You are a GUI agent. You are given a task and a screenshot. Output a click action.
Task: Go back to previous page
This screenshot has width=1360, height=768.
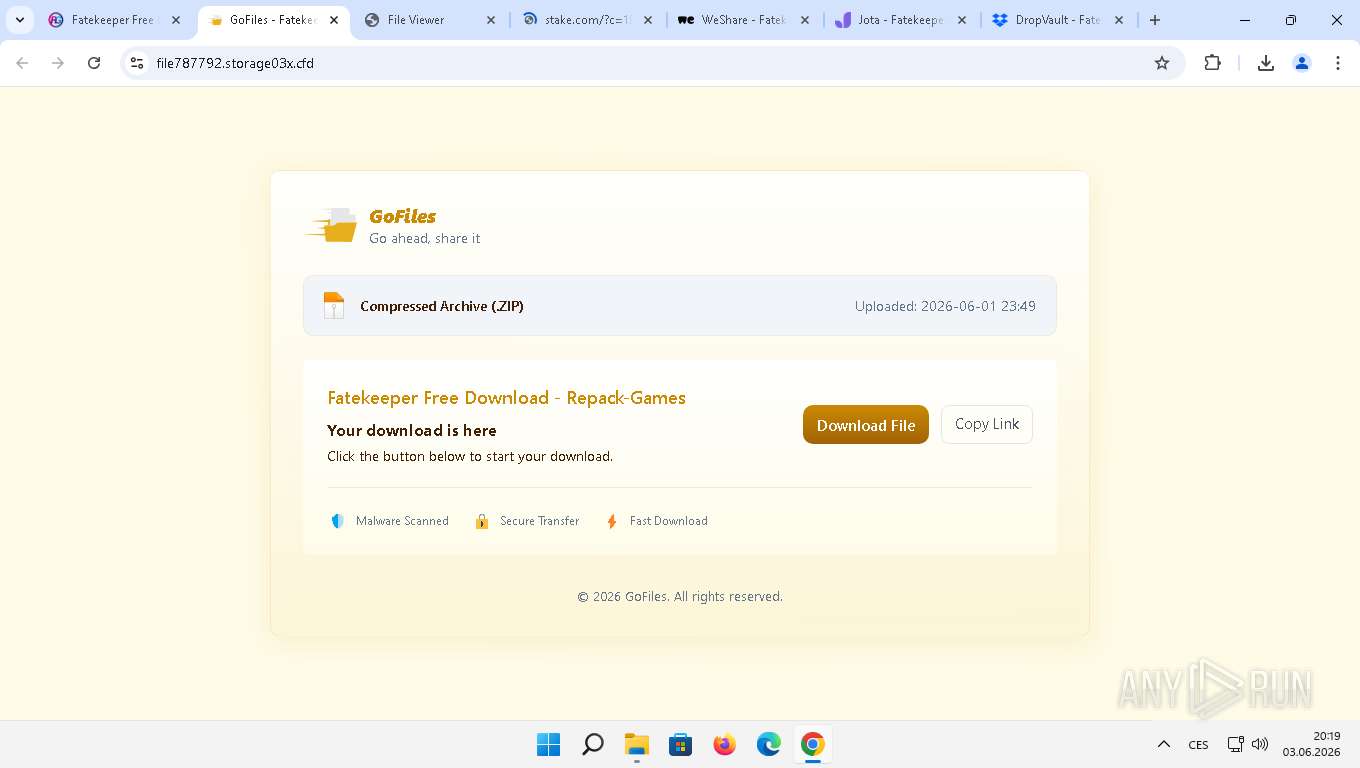point(22,63)
